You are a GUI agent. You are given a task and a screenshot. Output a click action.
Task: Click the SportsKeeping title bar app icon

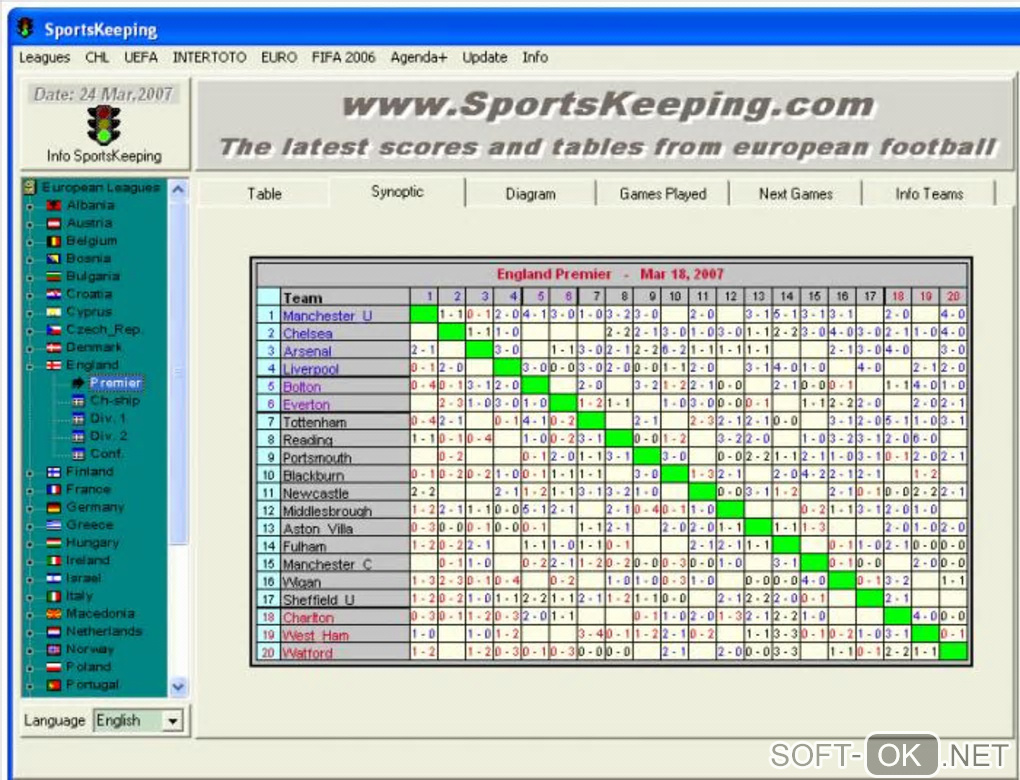pyautogui.click(x=26, y=29)
